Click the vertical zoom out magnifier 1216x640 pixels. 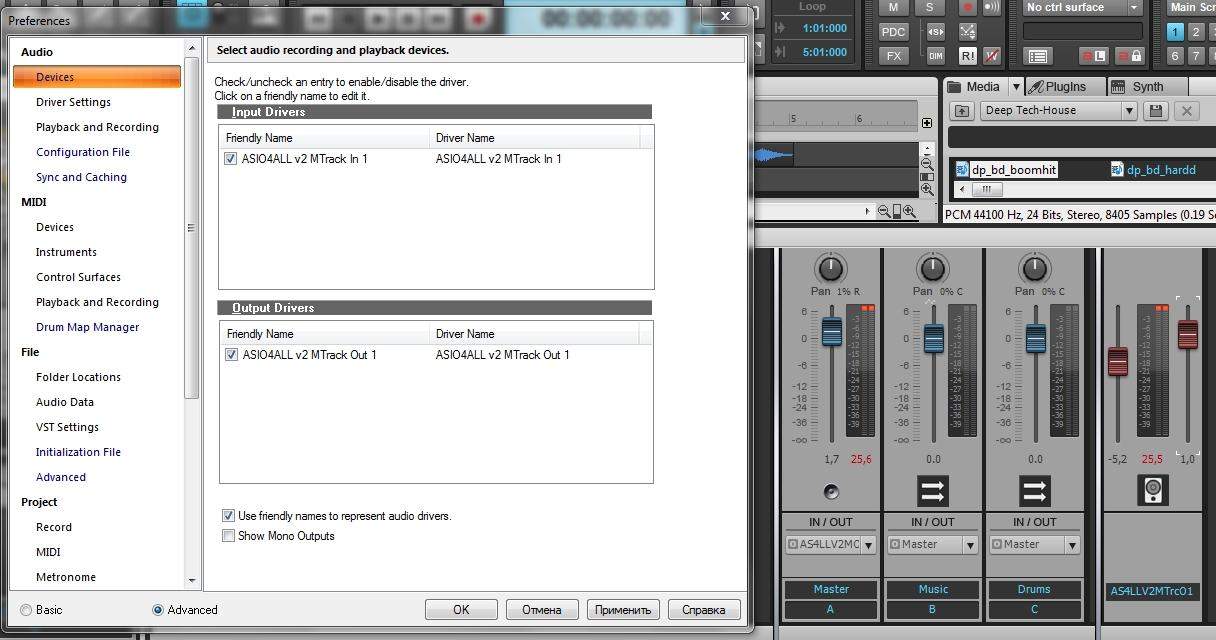[927, 163]
